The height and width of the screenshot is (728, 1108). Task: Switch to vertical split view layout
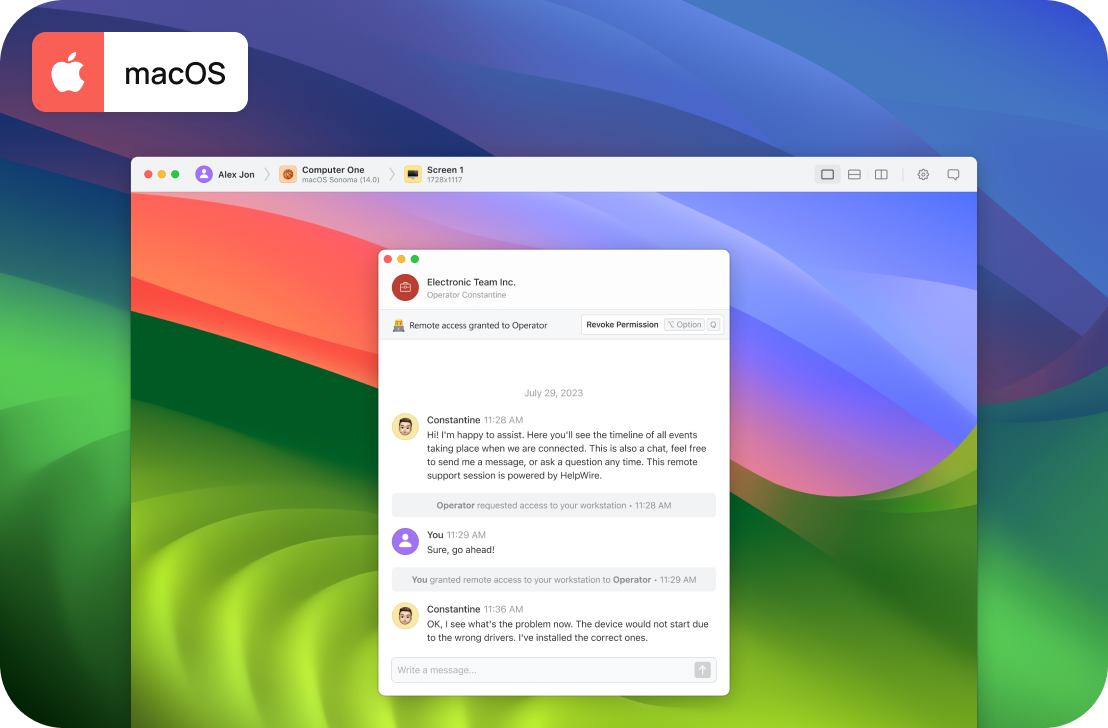click(x=881, y=175)
